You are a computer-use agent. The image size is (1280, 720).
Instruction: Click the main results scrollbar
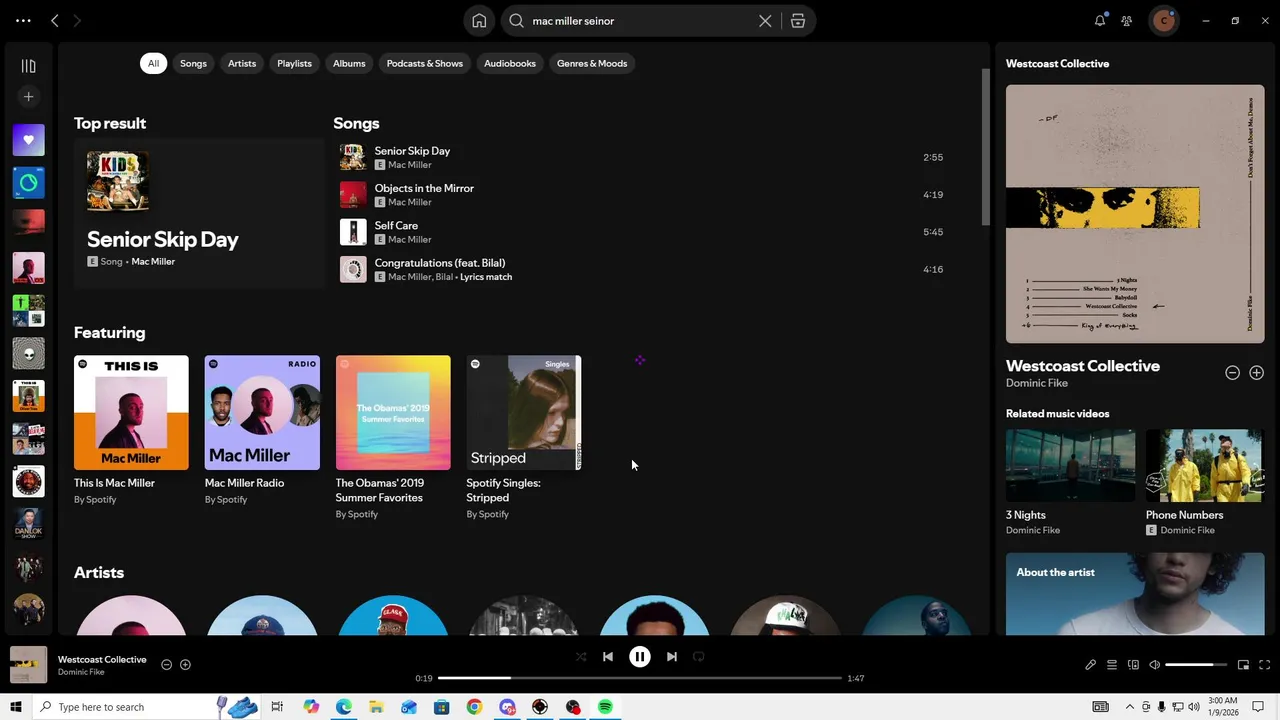click(x=985, y=148)
